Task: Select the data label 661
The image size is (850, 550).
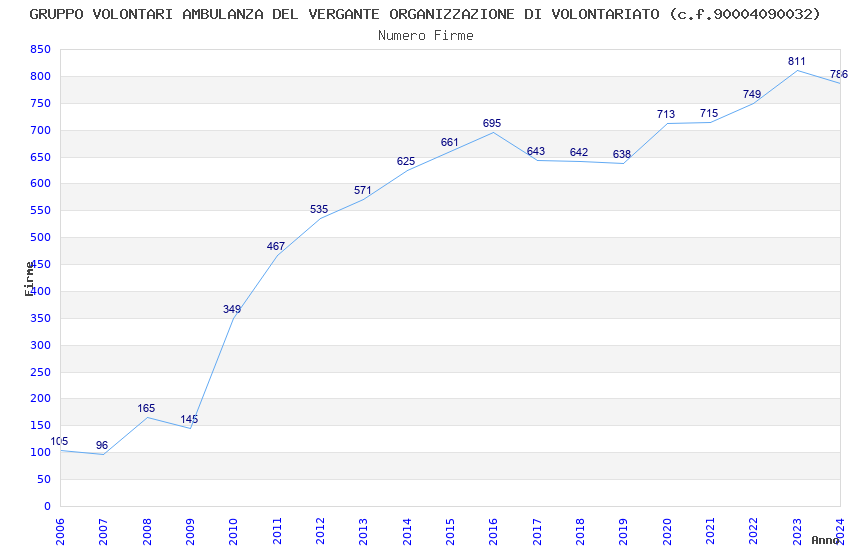Action: point(449,143)
